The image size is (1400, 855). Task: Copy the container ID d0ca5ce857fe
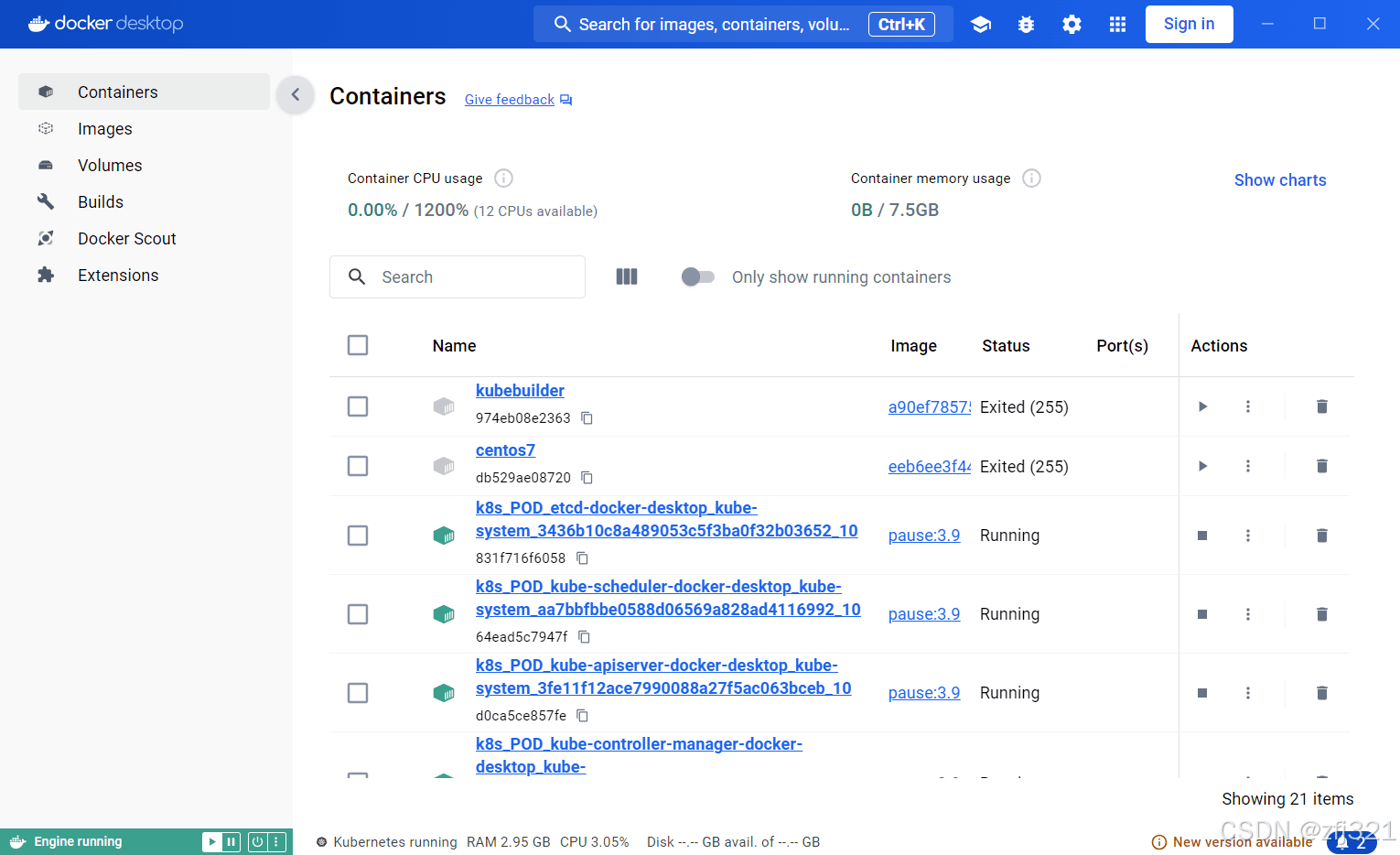pos(582,716)
